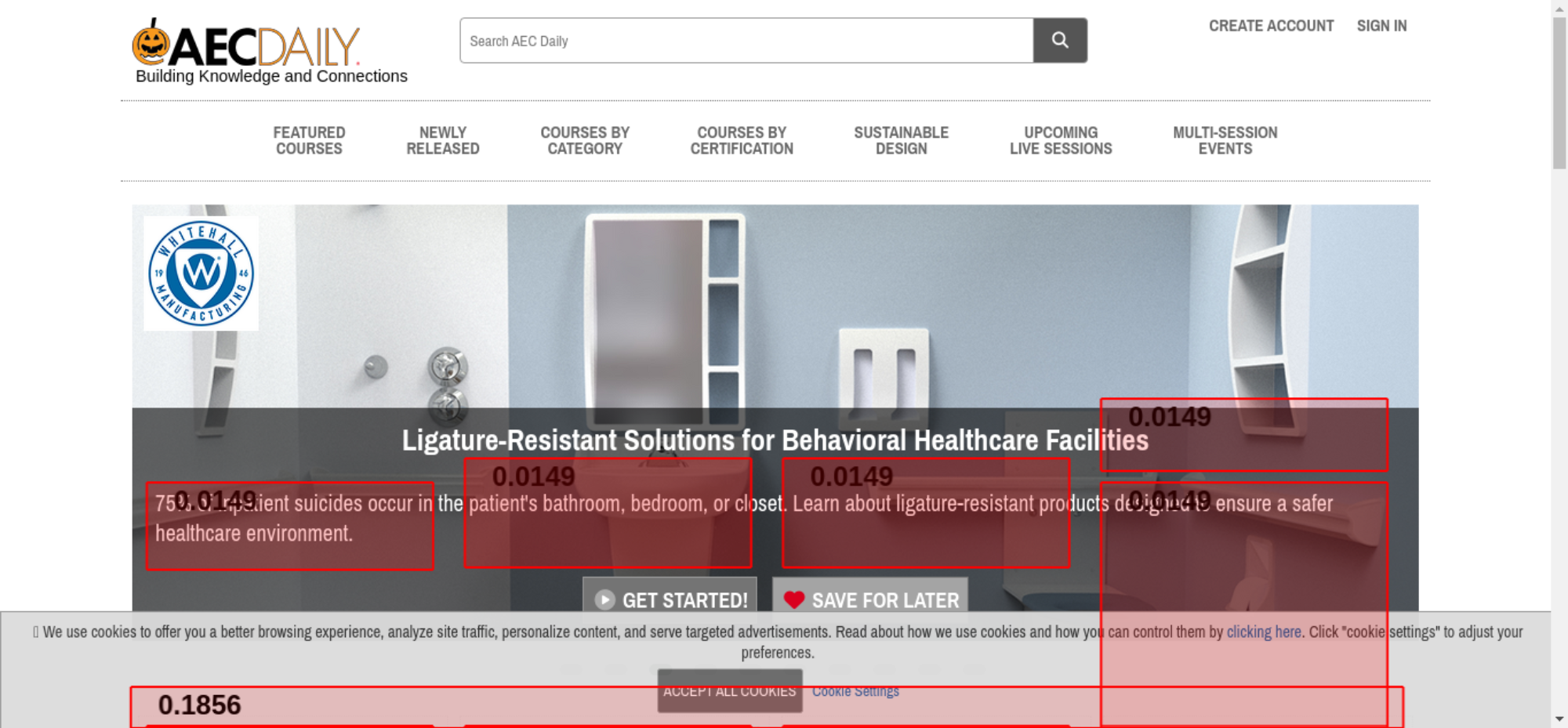Viewport: 1568px width, 728px height.
Task: Click the scrollbar down arrow
Action: click(1559, 719)
